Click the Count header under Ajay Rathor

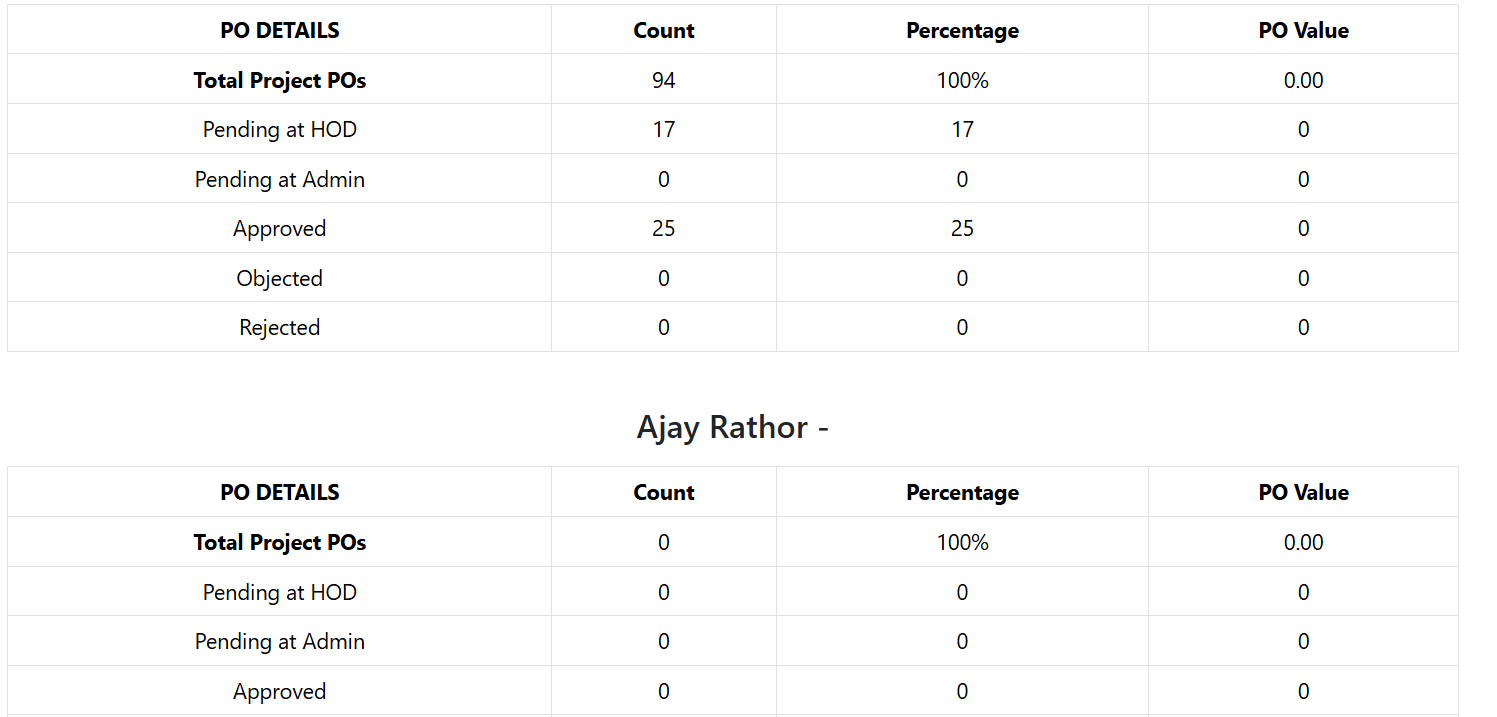(663, 492)
